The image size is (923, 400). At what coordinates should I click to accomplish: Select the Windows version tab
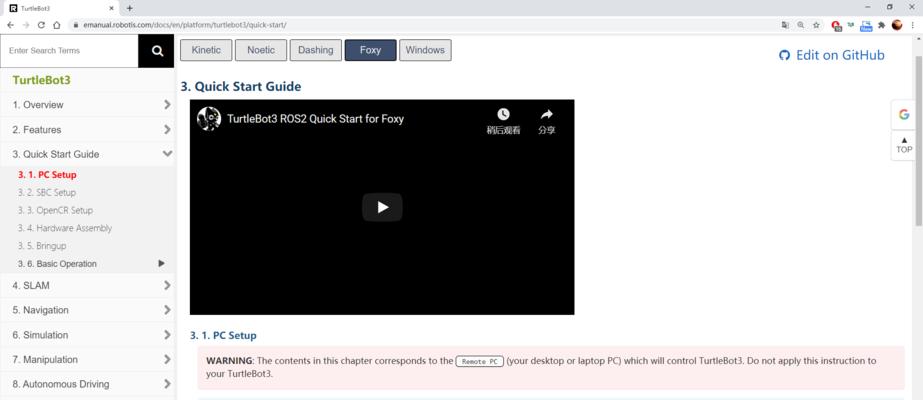[x=425, y=50]
